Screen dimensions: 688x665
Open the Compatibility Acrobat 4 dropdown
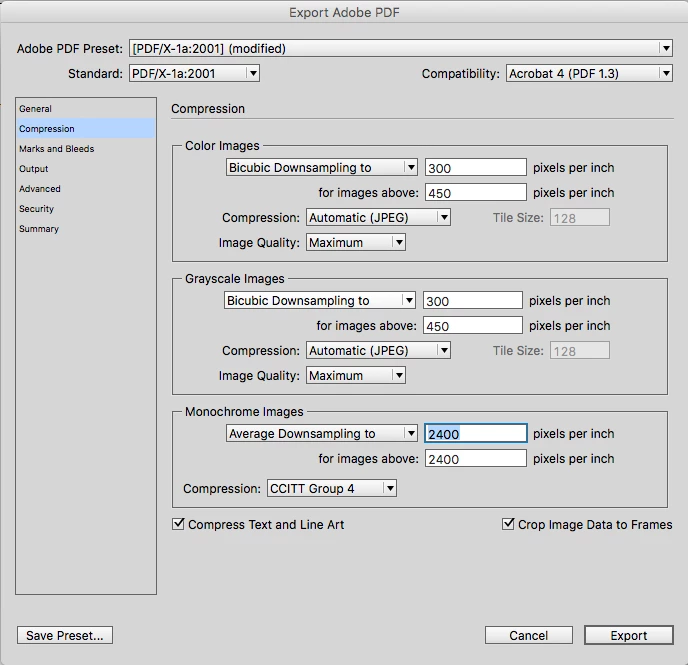click(589, 73)
